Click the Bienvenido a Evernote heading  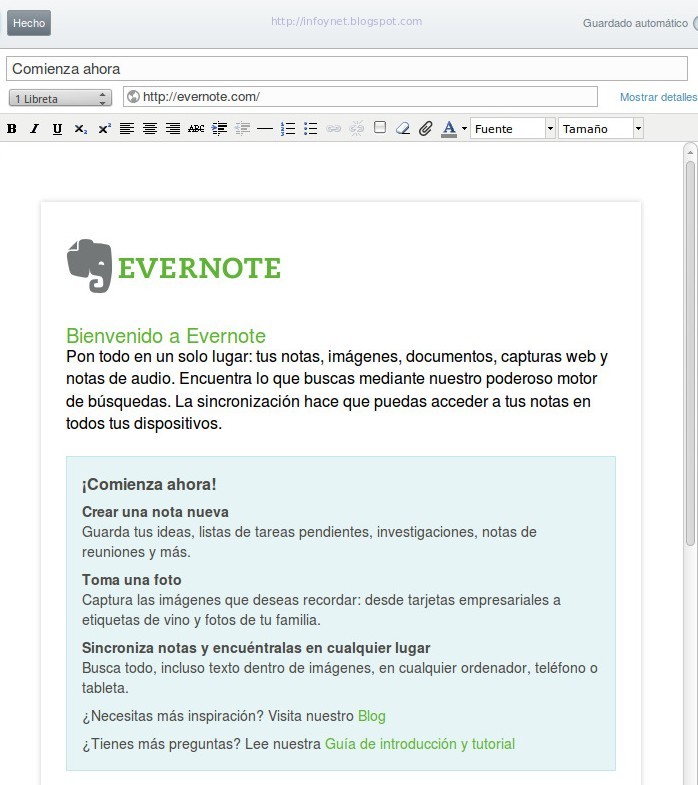click(166, 335)
